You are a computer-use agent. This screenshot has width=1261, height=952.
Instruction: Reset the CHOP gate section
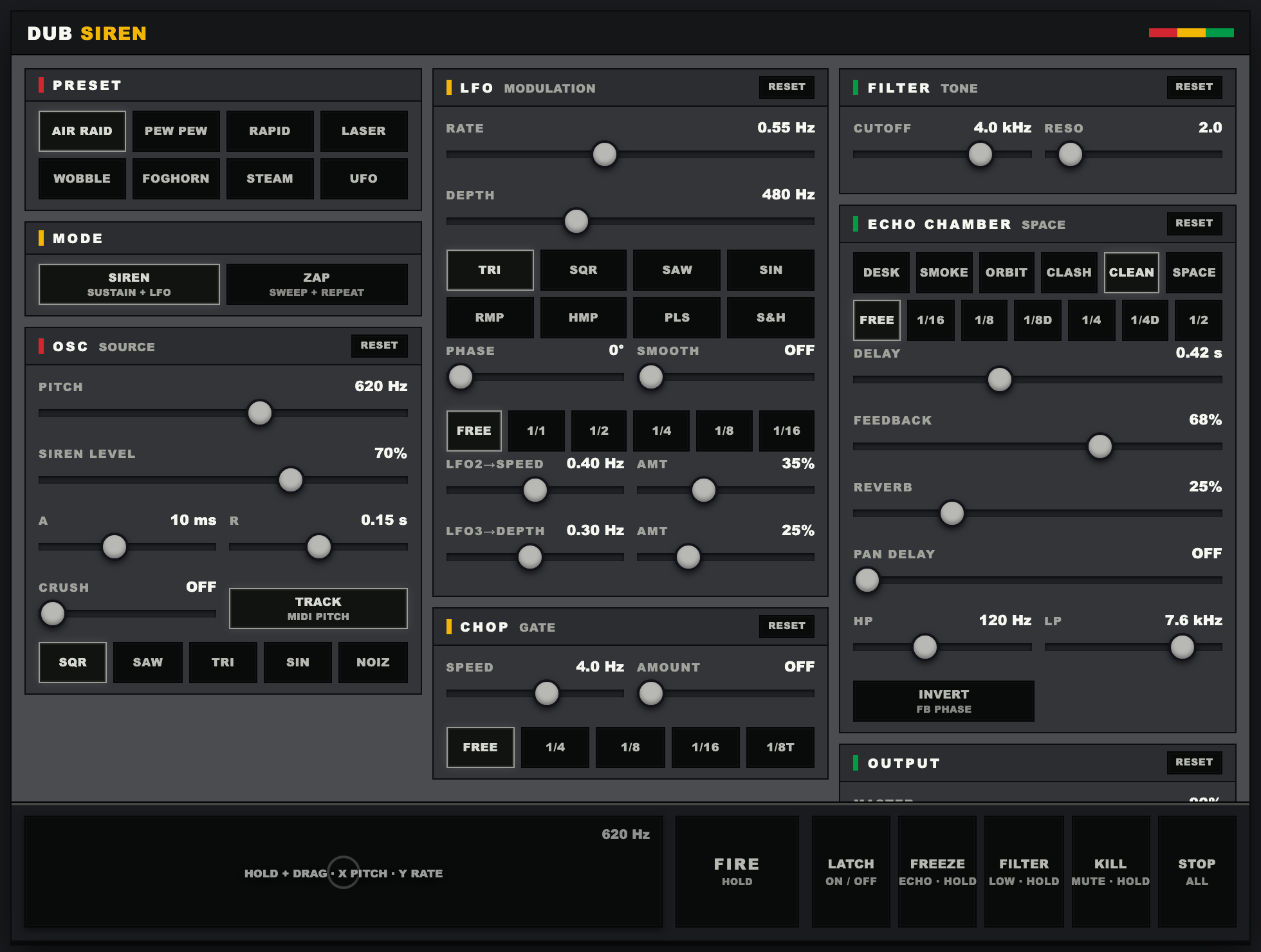click(786, 626)
